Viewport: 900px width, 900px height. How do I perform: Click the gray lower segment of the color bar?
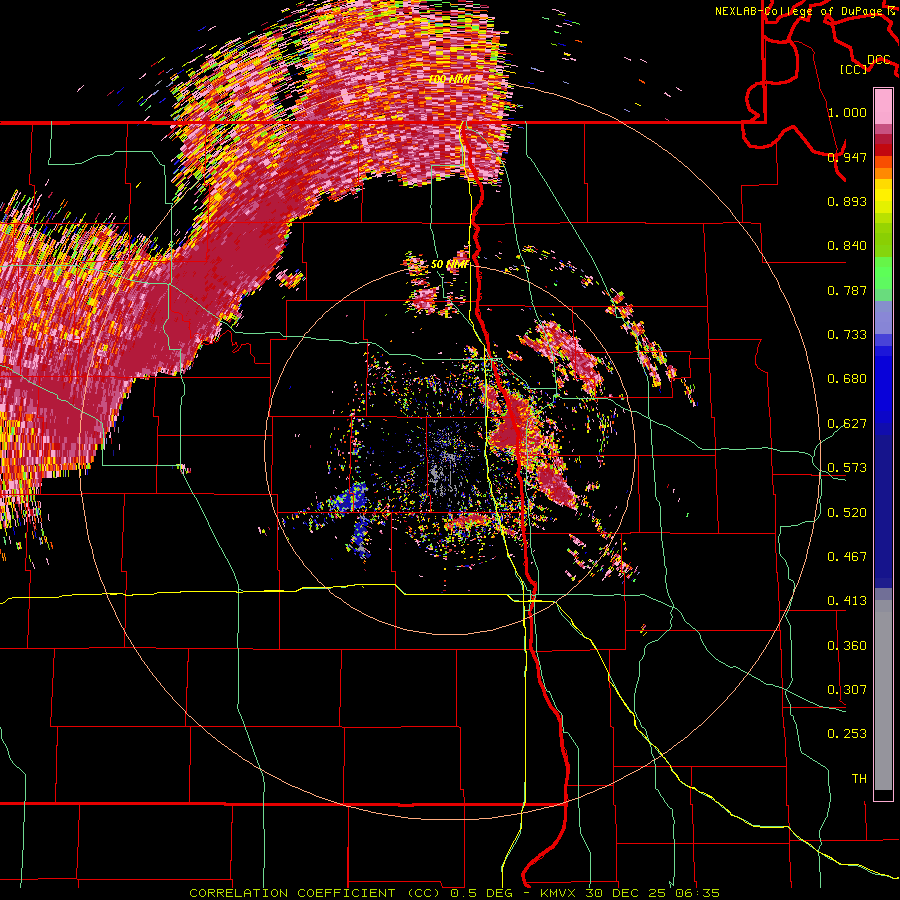(x=883, y=695)
